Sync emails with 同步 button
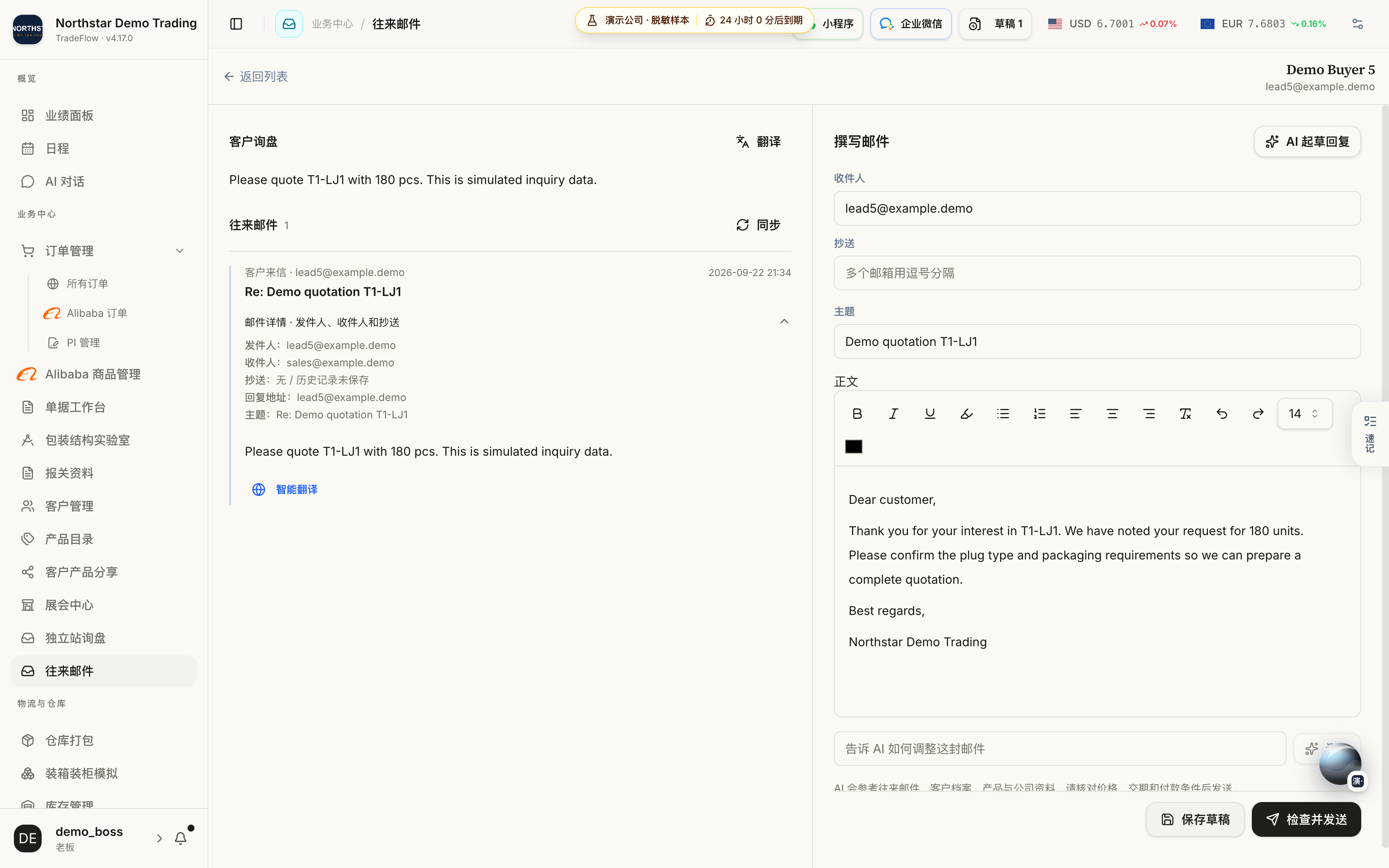The image size is (1389, 868). [758, 224]
